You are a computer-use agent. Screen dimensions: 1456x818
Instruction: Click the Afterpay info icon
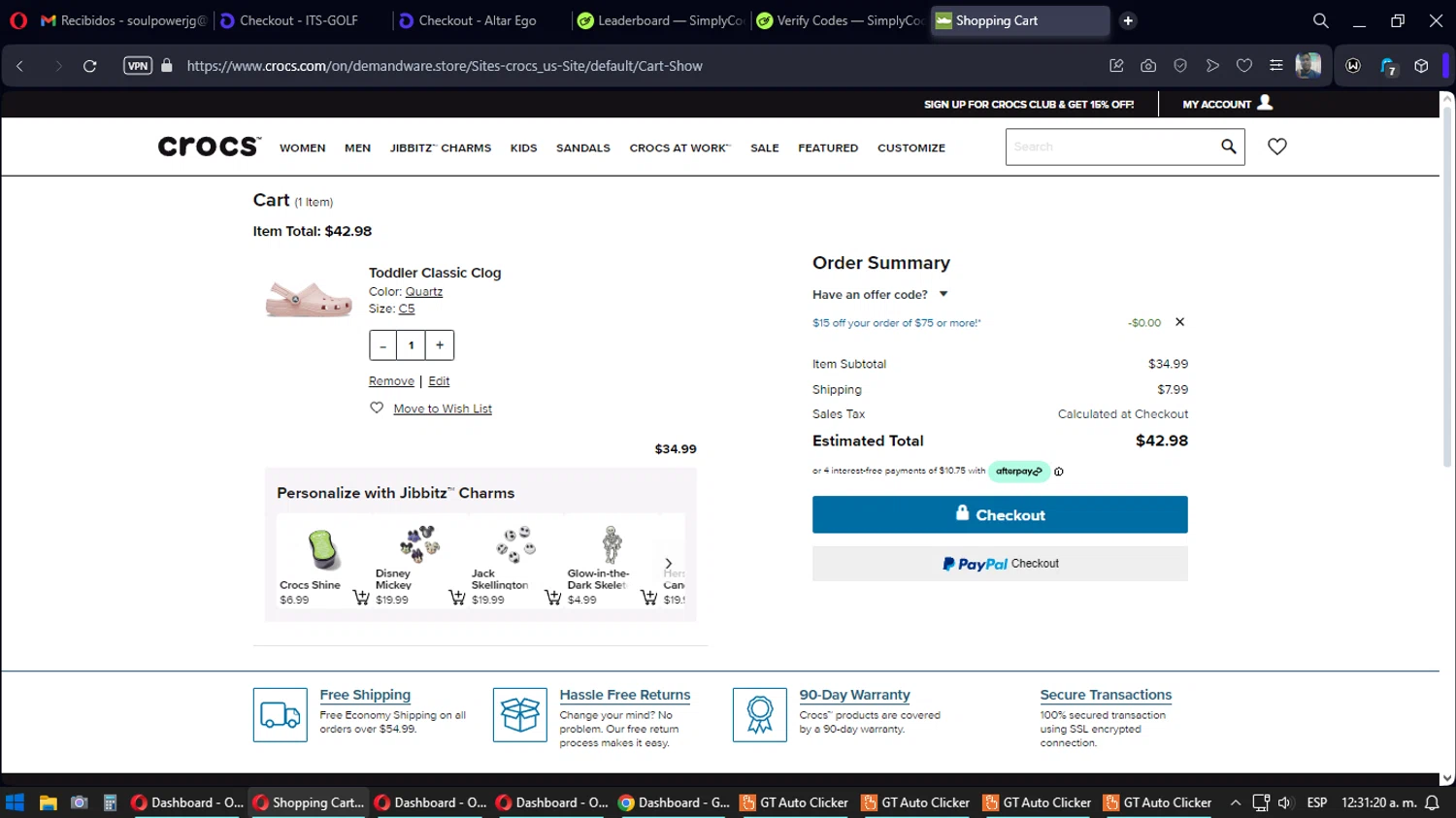pyautogui.click(x=1059, y=472)
